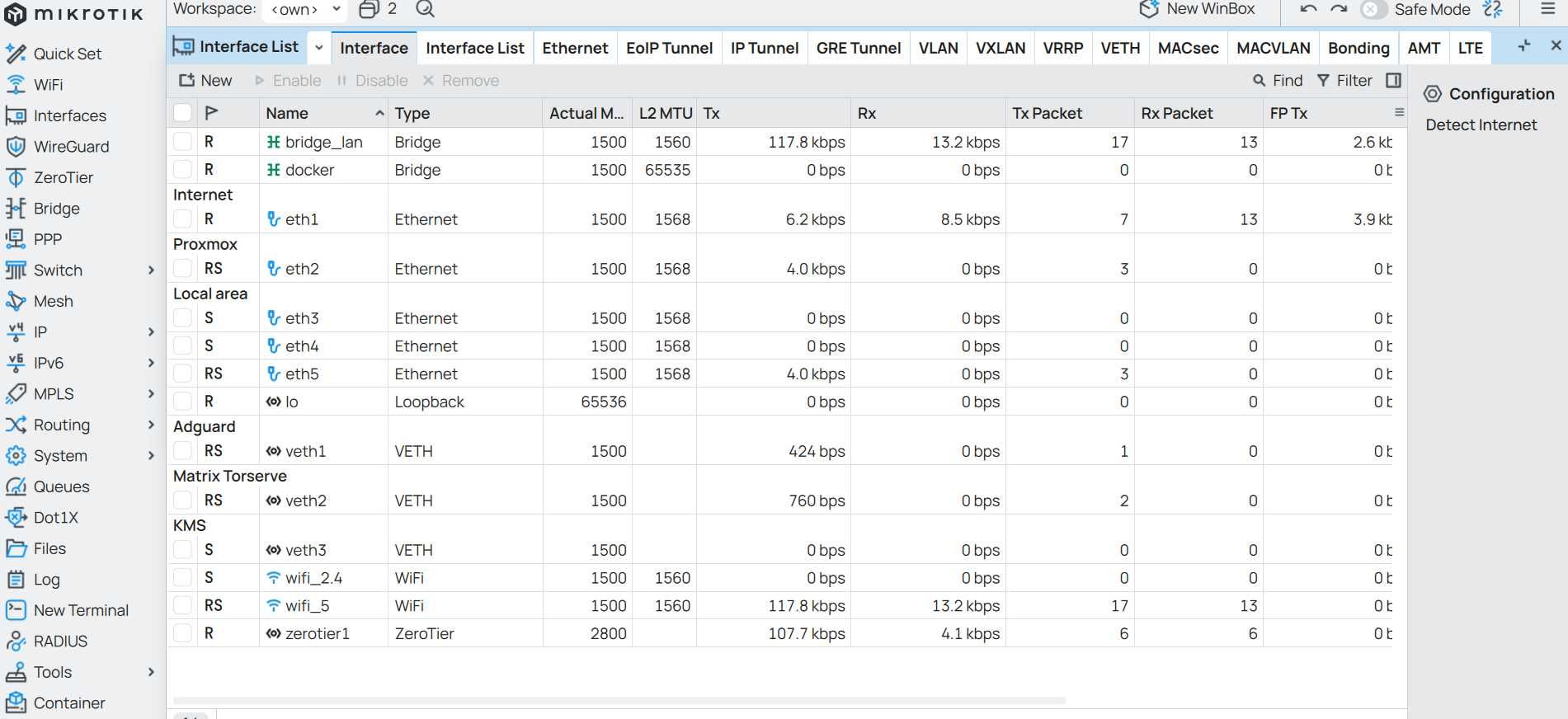Select the eth2 row checkbox
The width and height of the screenshot is (1568, 719).
tap(183, 269)
